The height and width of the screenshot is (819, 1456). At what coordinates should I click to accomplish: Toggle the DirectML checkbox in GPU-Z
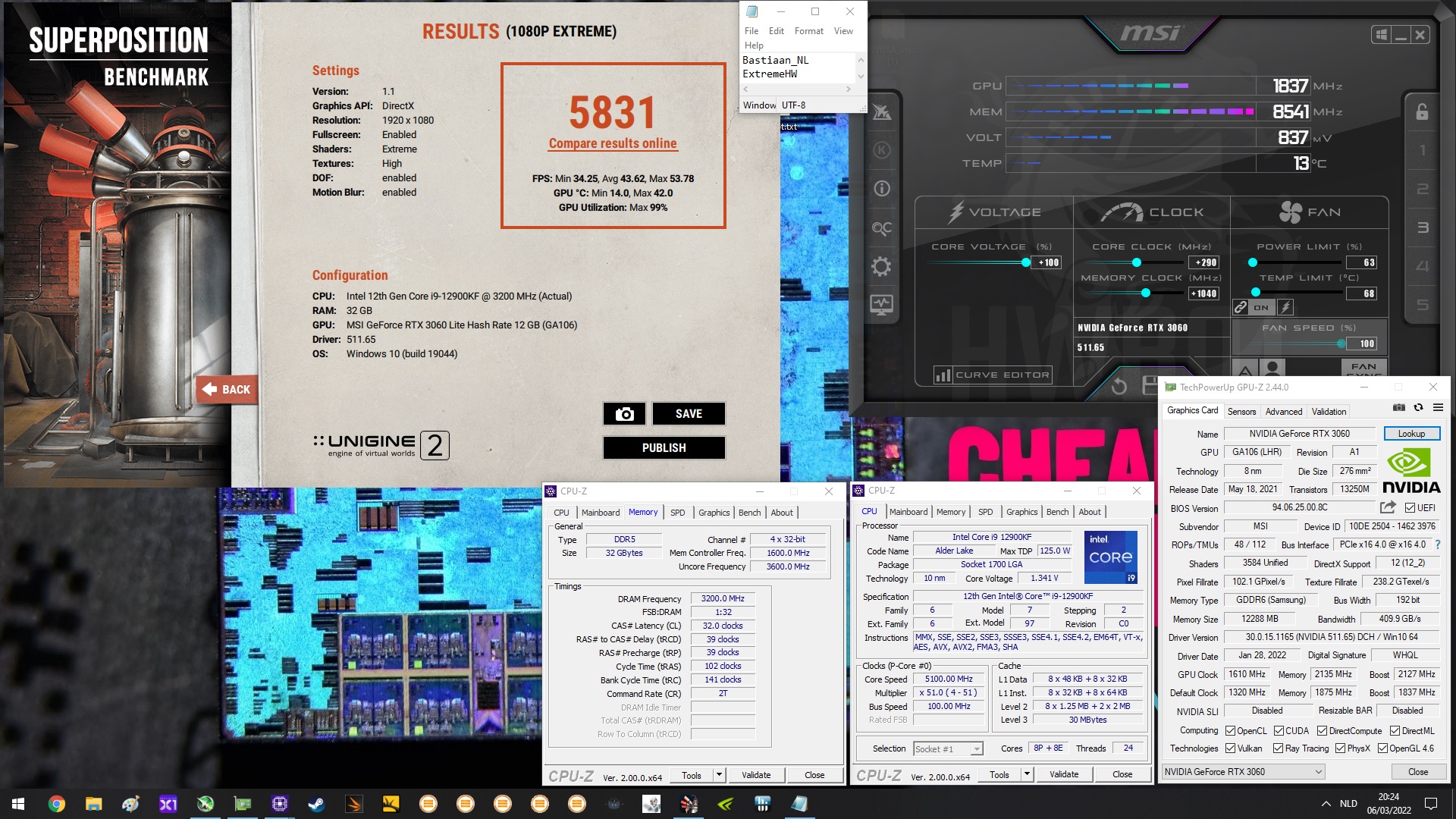(x=1395, y=731)
